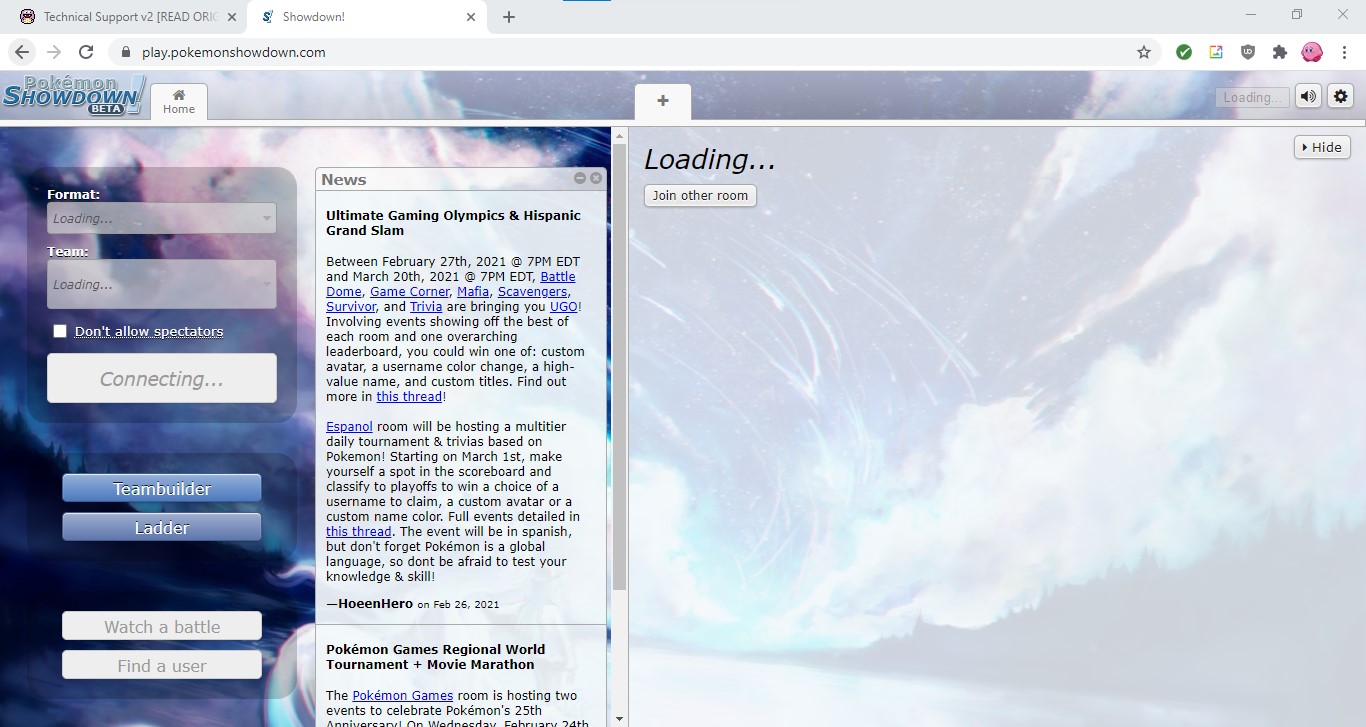Open the Chrome extensions puzzle icon

pos(1280,52)
